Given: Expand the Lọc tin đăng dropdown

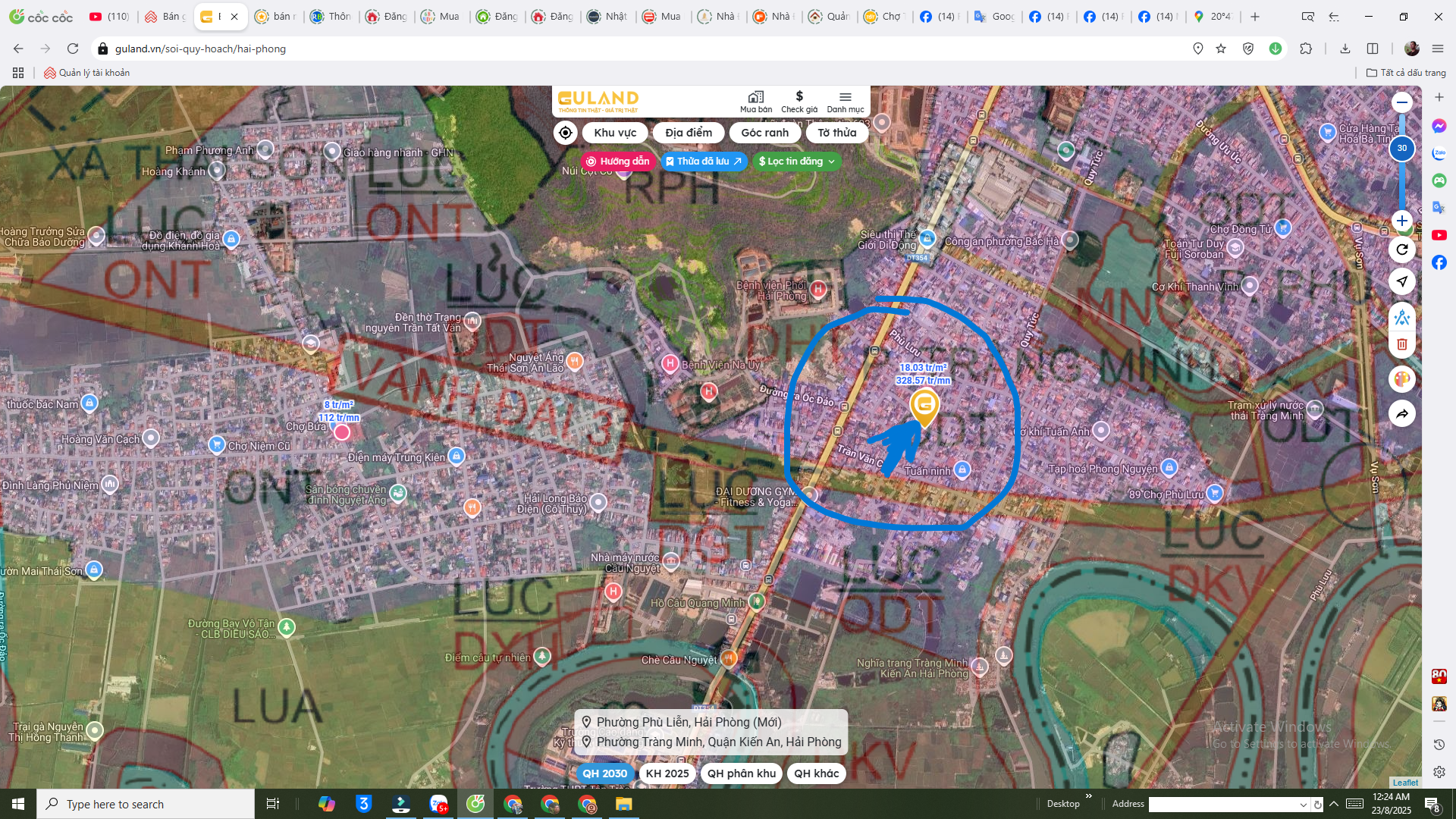Looking at the screenshot, I should [x=797, y=162].
